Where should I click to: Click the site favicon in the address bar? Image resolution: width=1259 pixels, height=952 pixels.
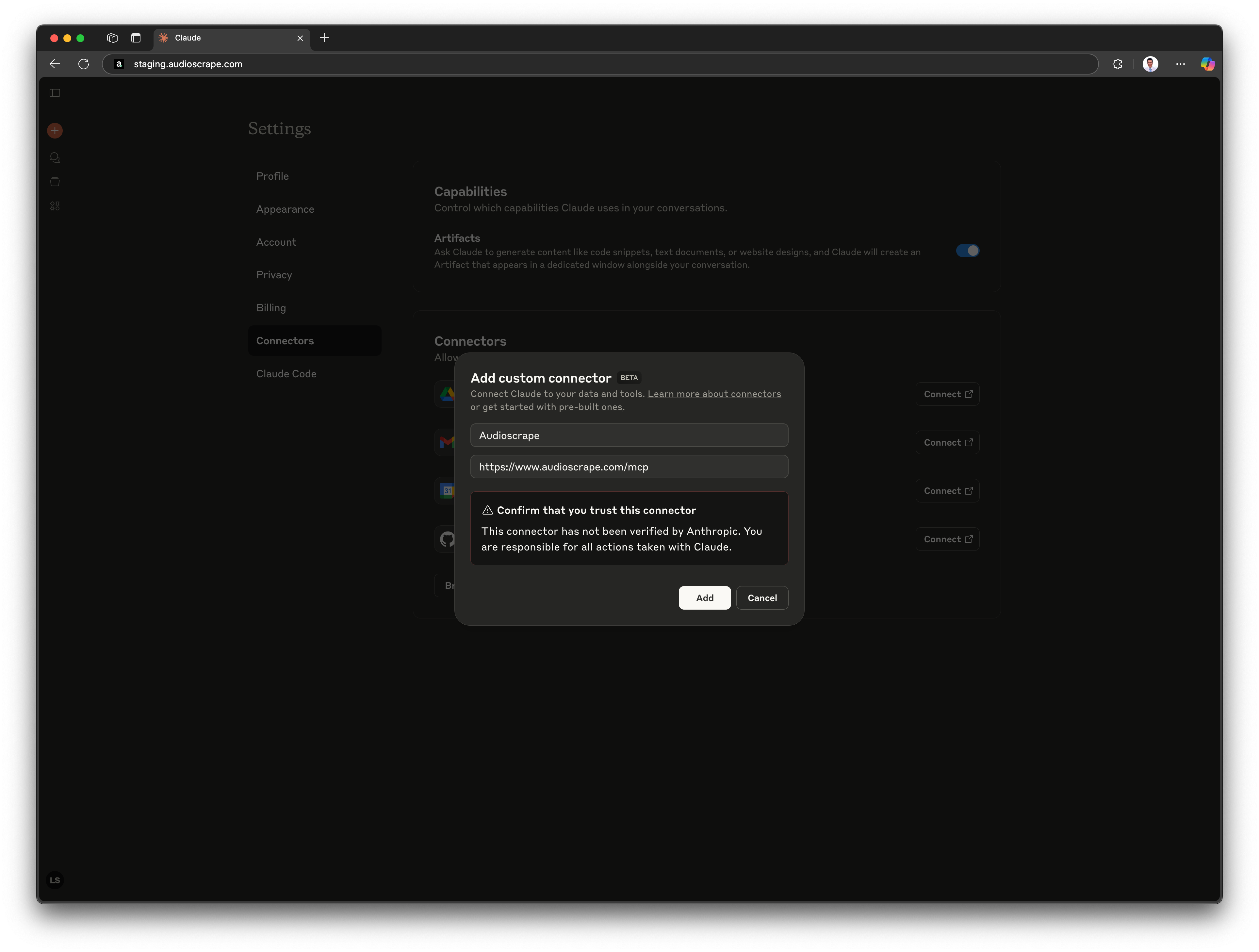(x=119, y=64)
